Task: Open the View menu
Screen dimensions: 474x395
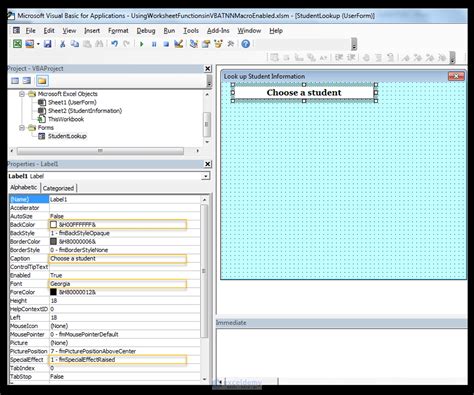Action: point(69,31)
